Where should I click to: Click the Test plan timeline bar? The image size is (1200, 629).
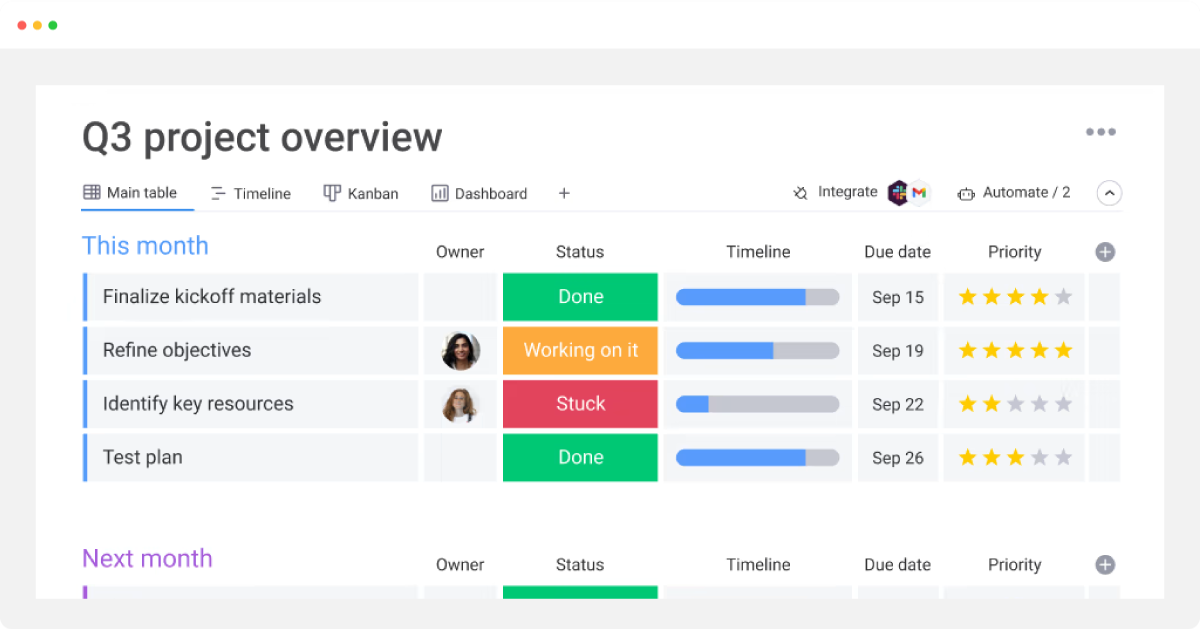pyautogui.click(x=757, y=458)
